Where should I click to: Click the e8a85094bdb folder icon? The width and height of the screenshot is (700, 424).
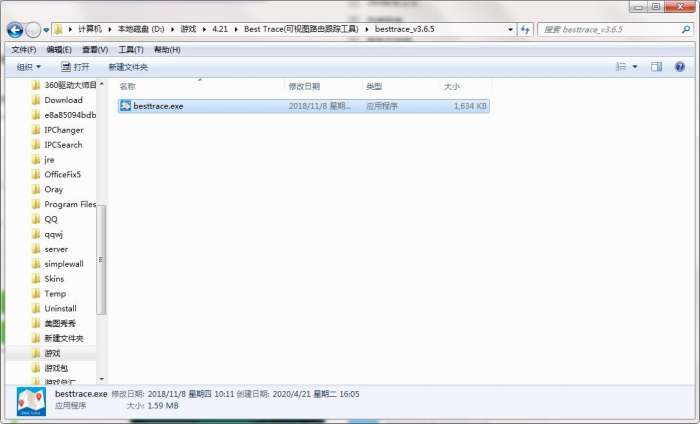point(36,115)
